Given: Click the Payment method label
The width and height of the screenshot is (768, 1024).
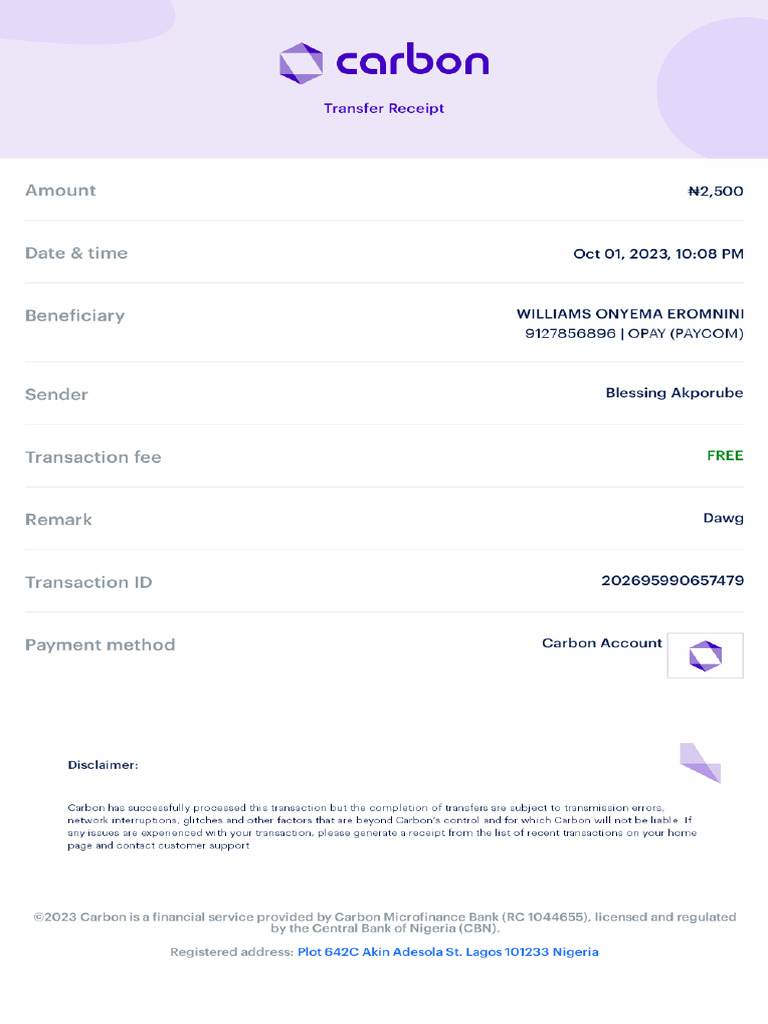Looking at the screenshot, I should click(x=100, y=645).
